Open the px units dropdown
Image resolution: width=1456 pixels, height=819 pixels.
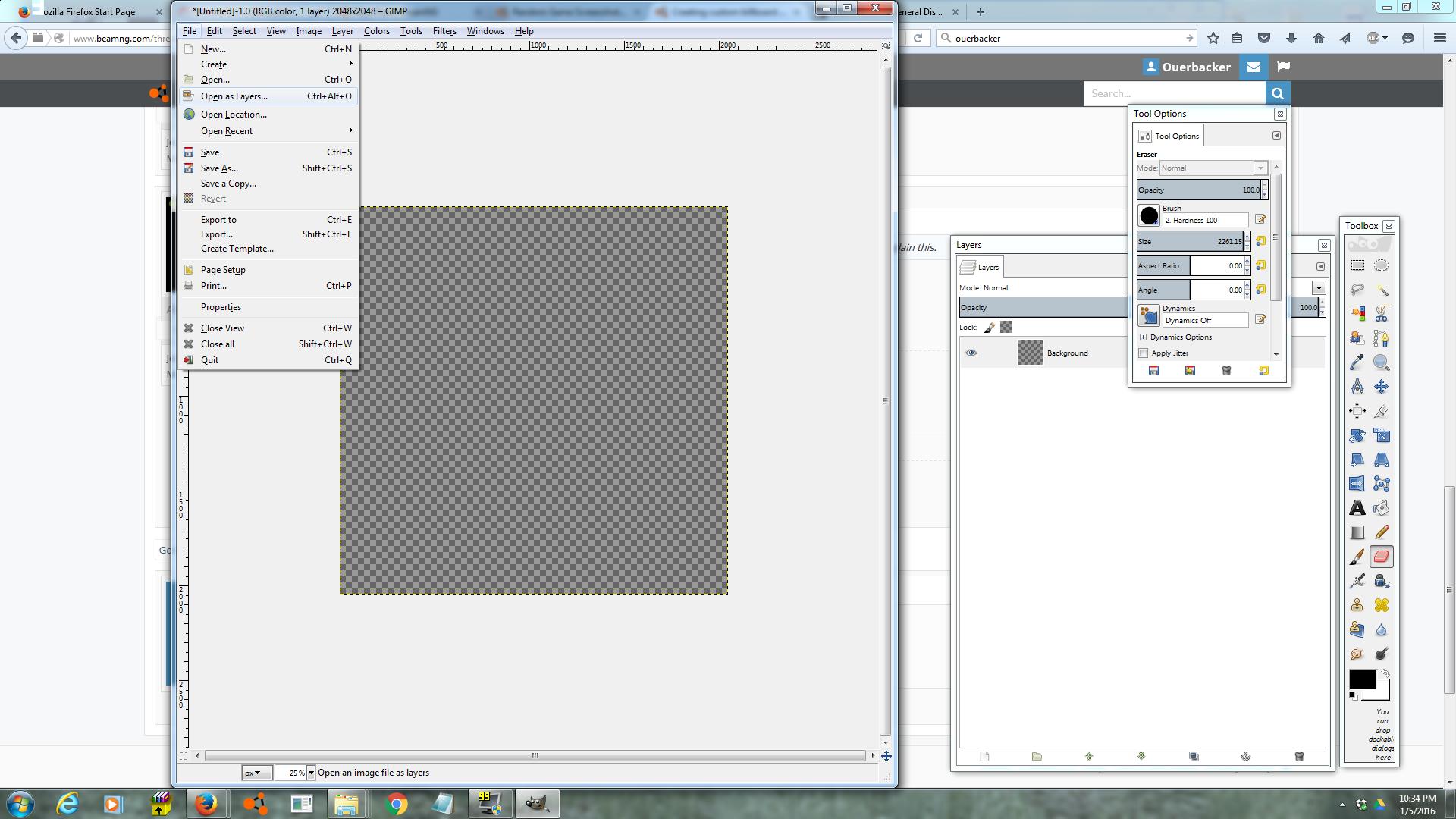tap(256, 773)
